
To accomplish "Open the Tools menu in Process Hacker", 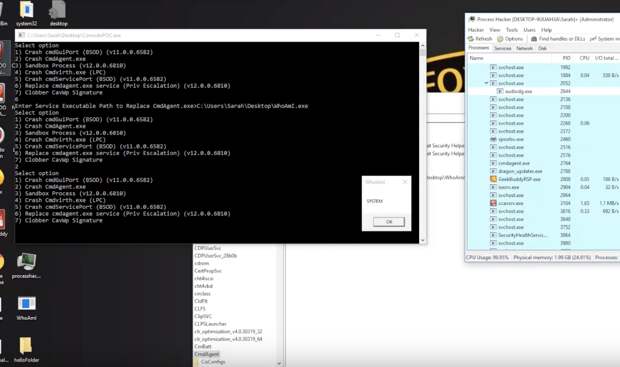I will point(512,30).
